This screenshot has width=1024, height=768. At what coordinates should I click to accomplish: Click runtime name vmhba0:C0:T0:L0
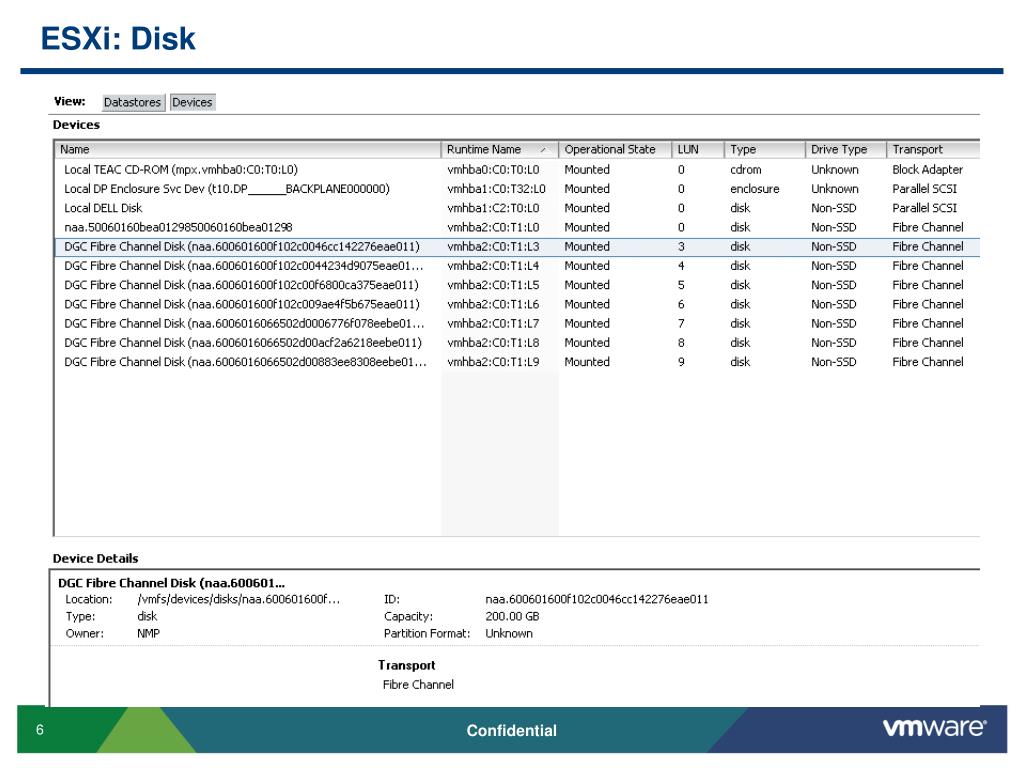click(x=493, y=170)
